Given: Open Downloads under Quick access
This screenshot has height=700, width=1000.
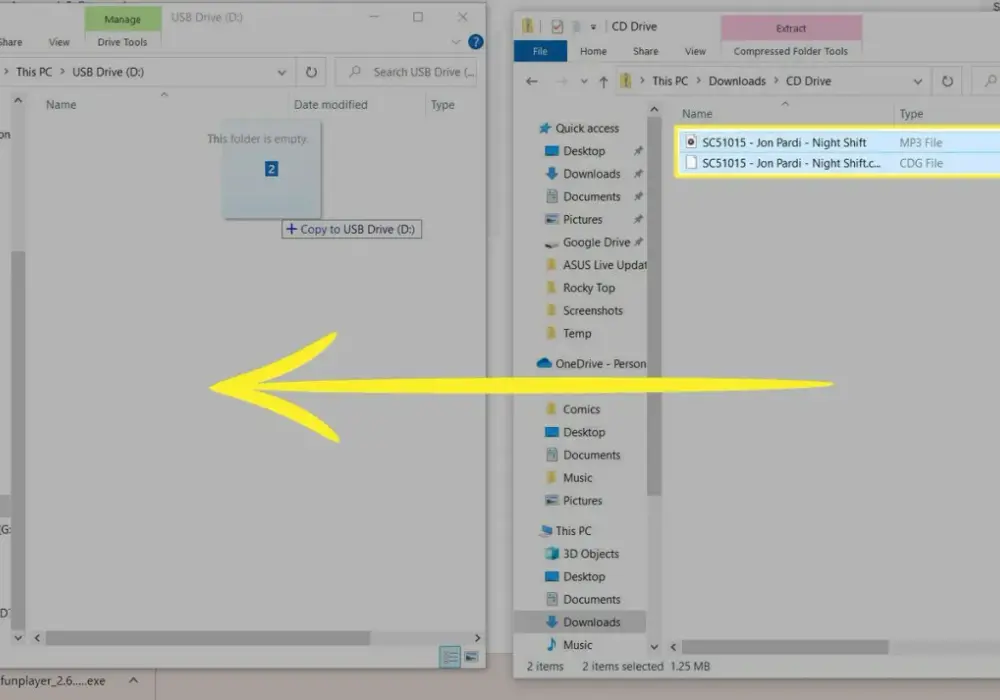Looking at the screenshot, I should [x=591, y=174].
